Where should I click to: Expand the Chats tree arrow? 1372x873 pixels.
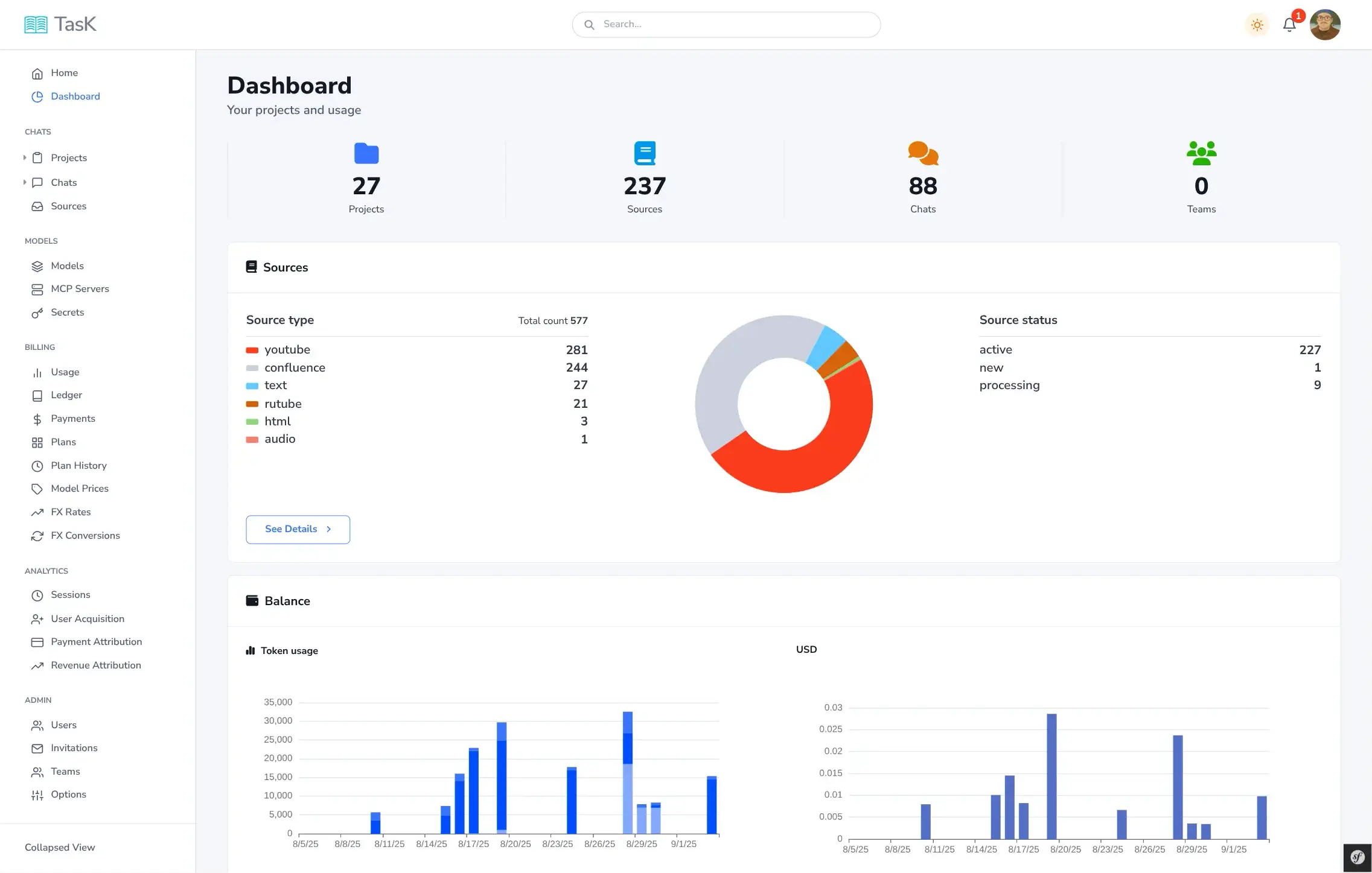coord(25,182)
